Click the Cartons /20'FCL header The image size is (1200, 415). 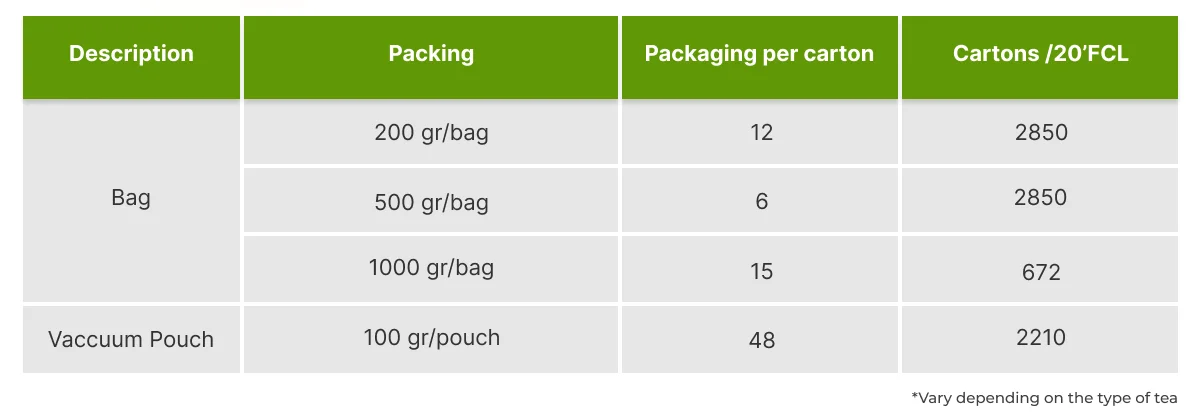point(1041,54)
